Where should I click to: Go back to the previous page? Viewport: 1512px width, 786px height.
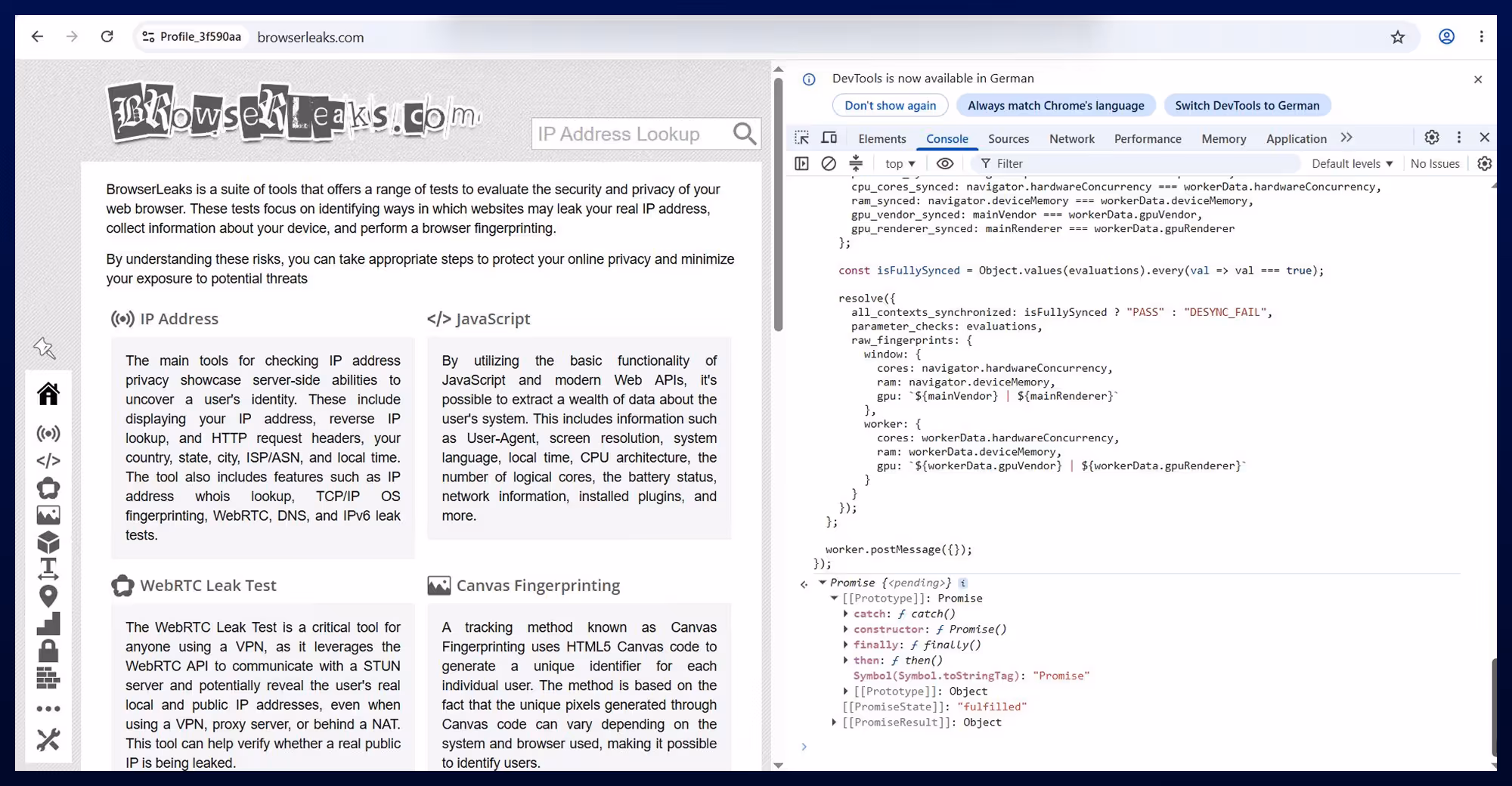click(37, 36)
